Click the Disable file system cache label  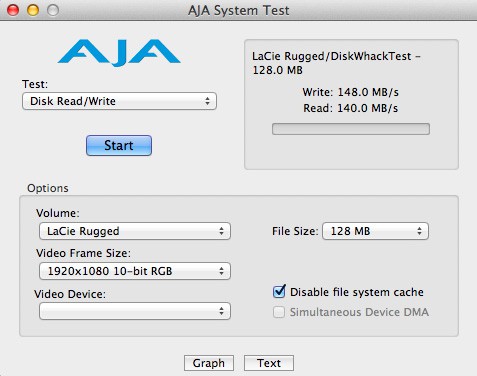coord(357,292)
